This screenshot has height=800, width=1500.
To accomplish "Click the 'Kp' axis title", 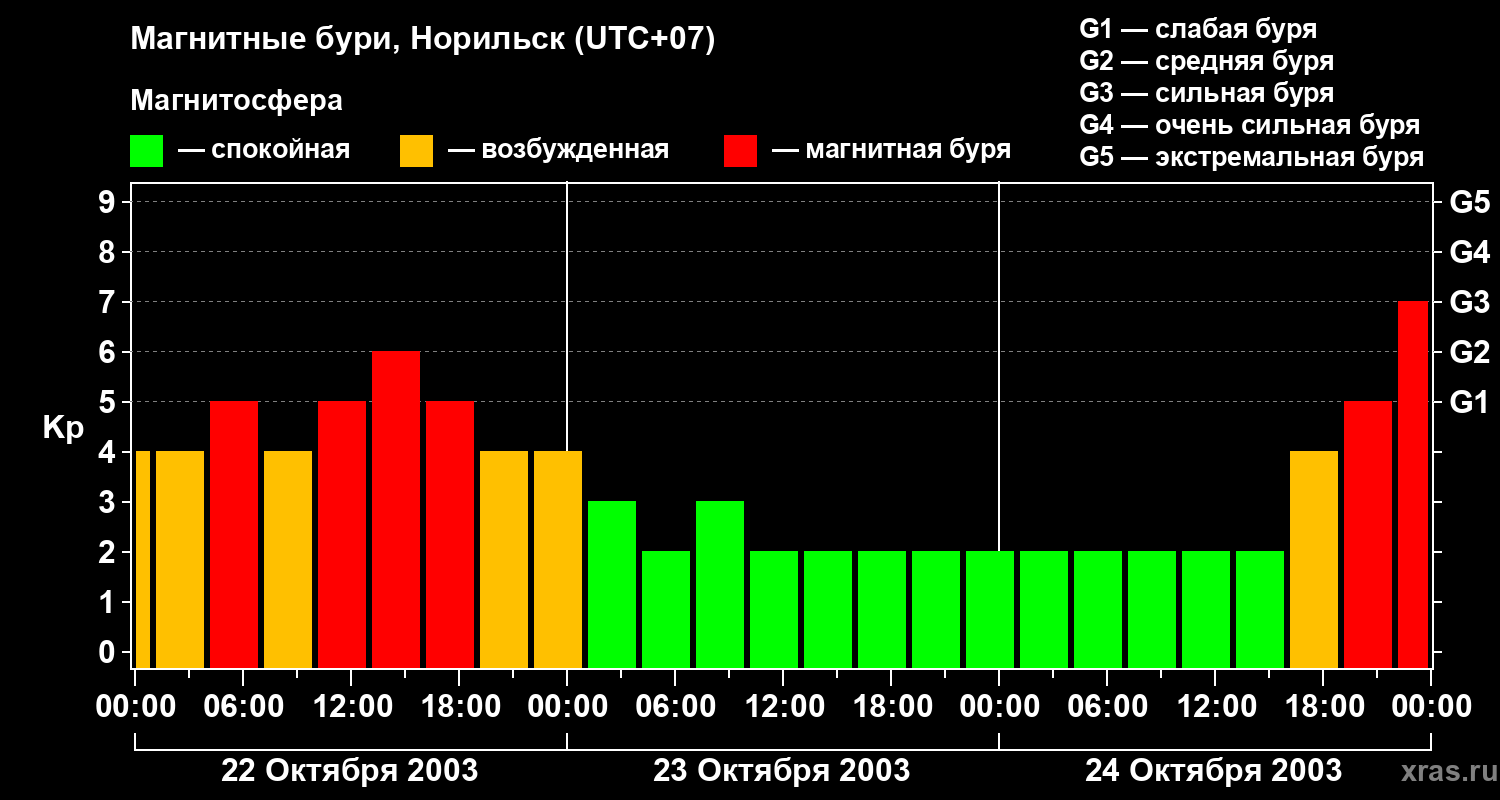I will pyautogui.click(x=63, y=427).
